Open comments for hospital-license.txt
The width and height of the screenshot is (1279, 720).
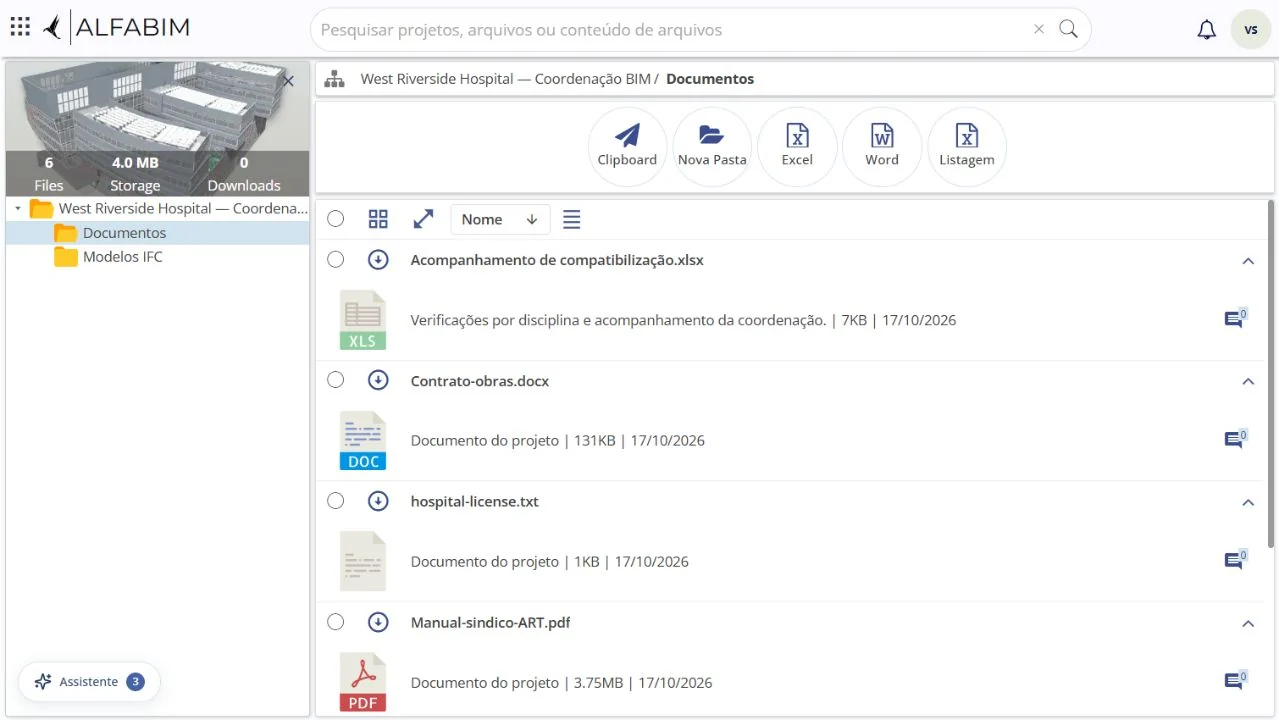[x=1235, y=561]
